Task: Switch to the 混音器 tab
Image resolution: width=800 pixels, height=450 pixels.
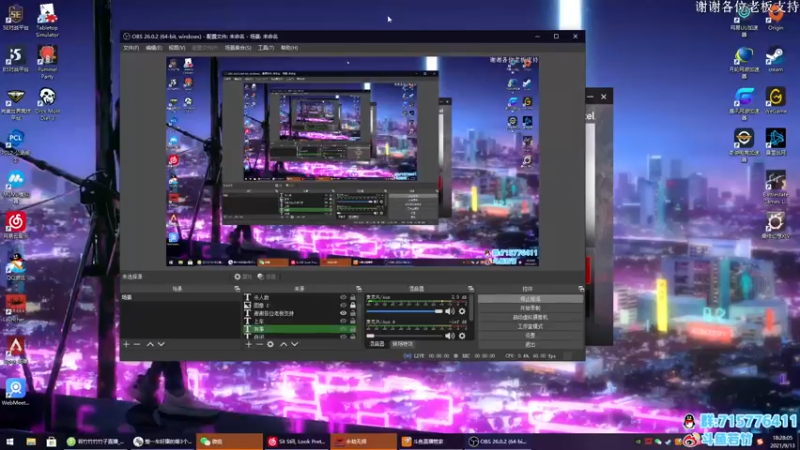Action: [x=377, y=344]
